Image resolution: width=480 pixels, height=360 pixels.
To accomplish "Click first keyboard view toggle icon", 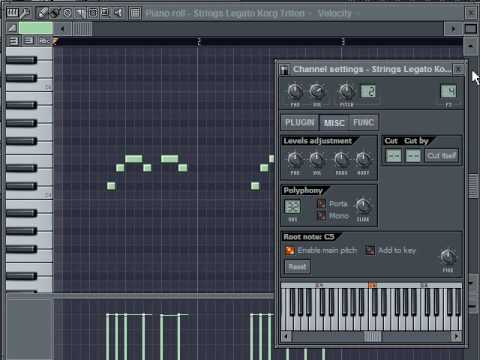I will coord(14,41).
